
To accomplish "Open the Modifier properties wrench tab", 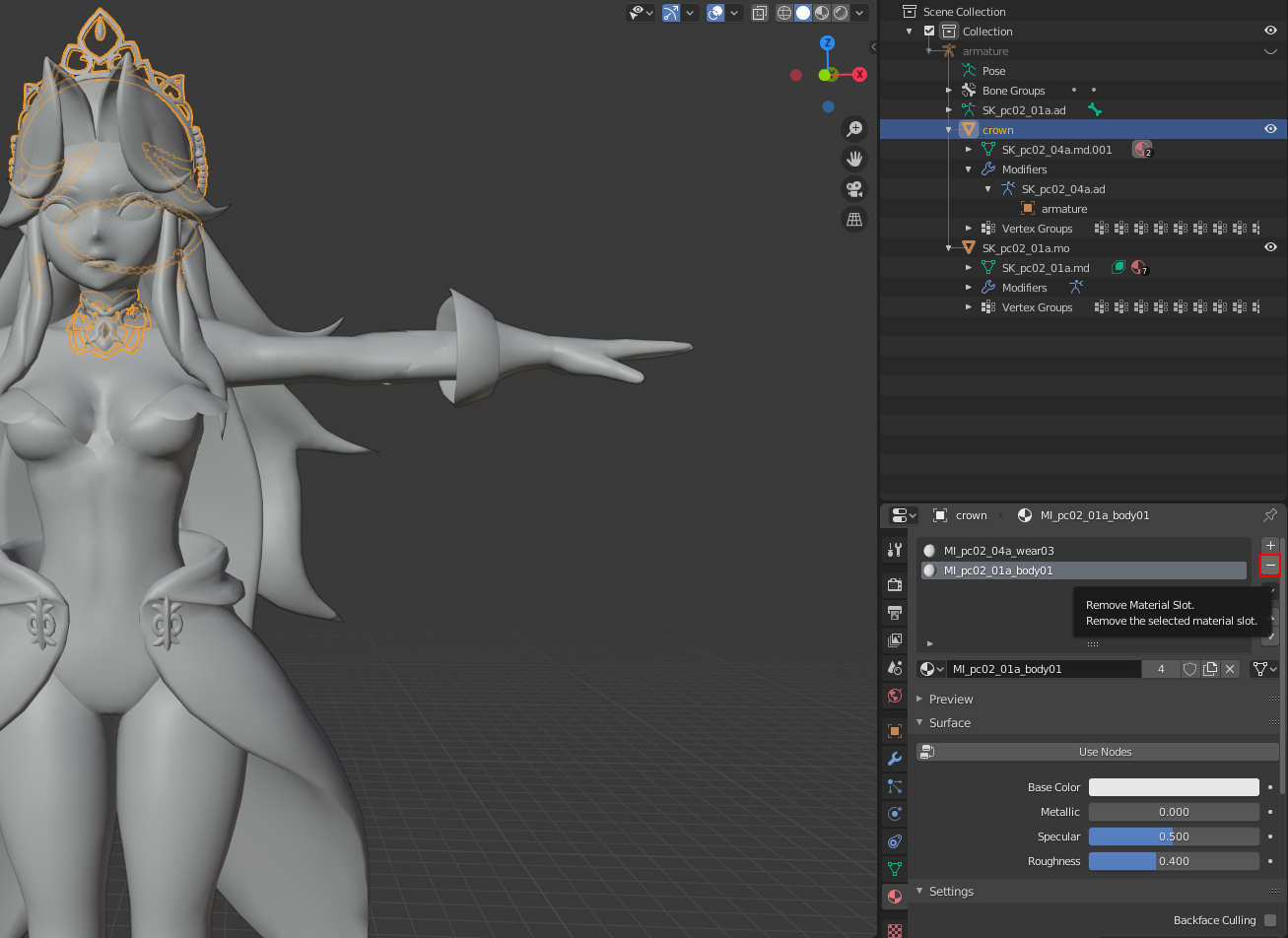I will pos(895,759).
